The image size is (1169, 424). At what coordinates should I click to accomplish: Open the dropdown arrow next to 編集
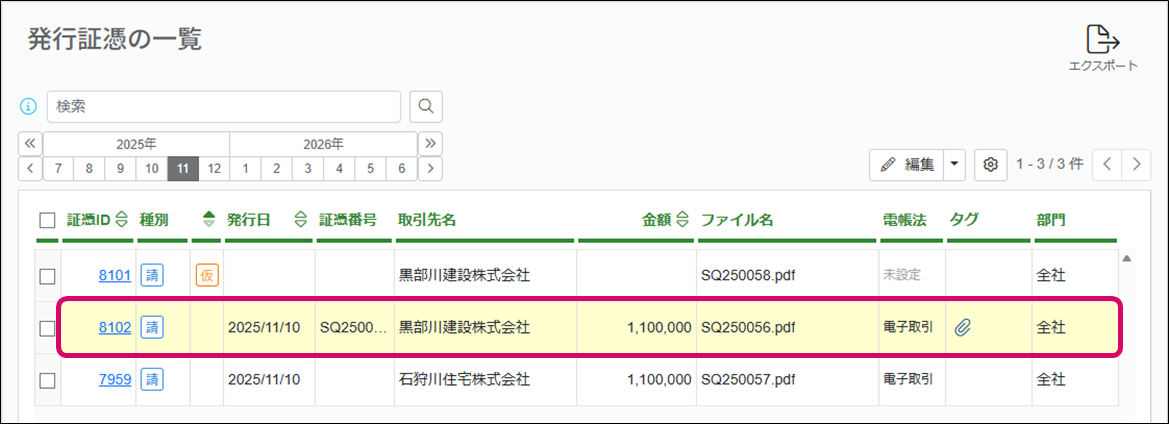click(x=954, y=164)
